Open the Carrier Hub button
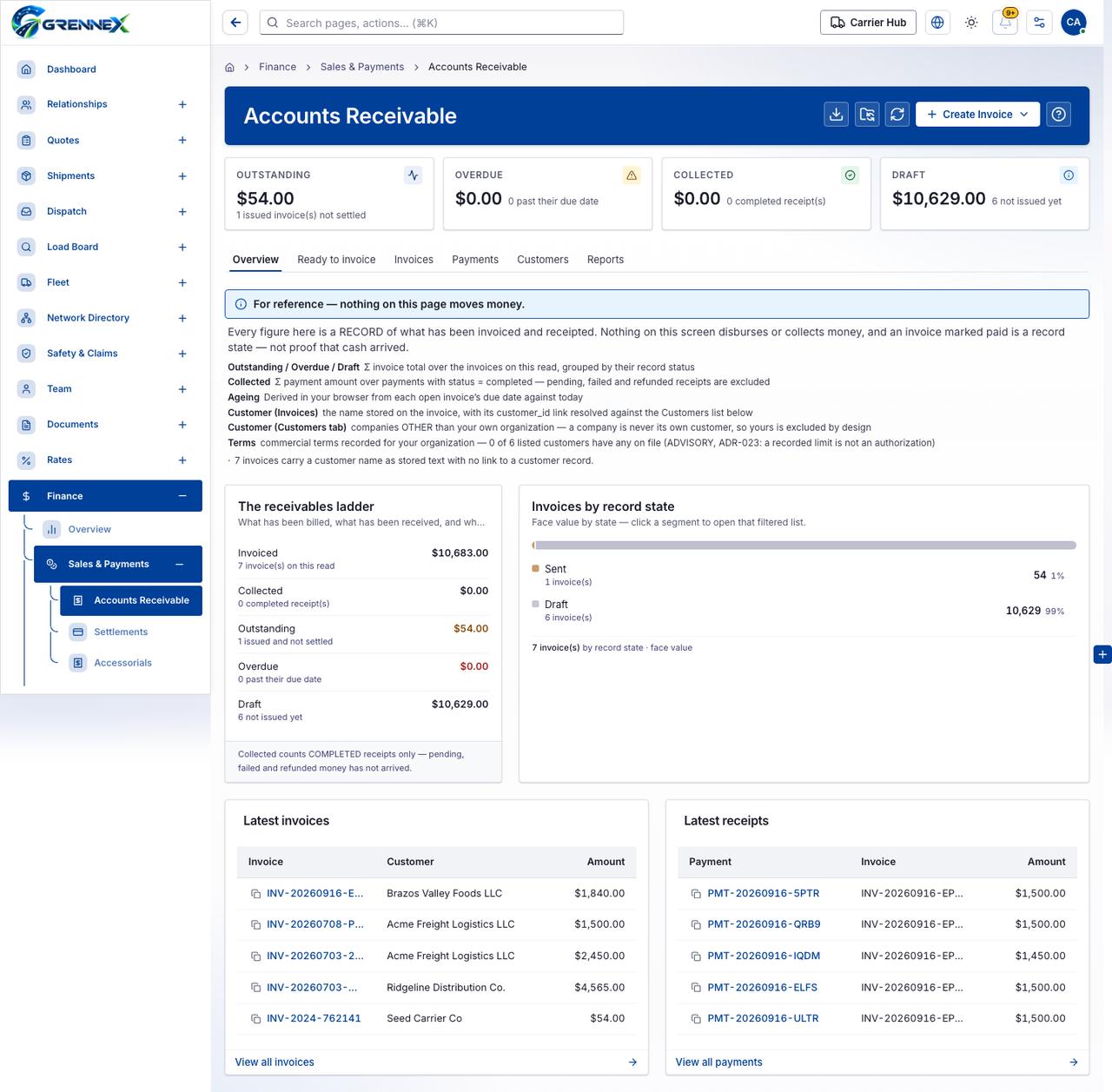Screen dimensions: 1112x1092 [868, 23]
